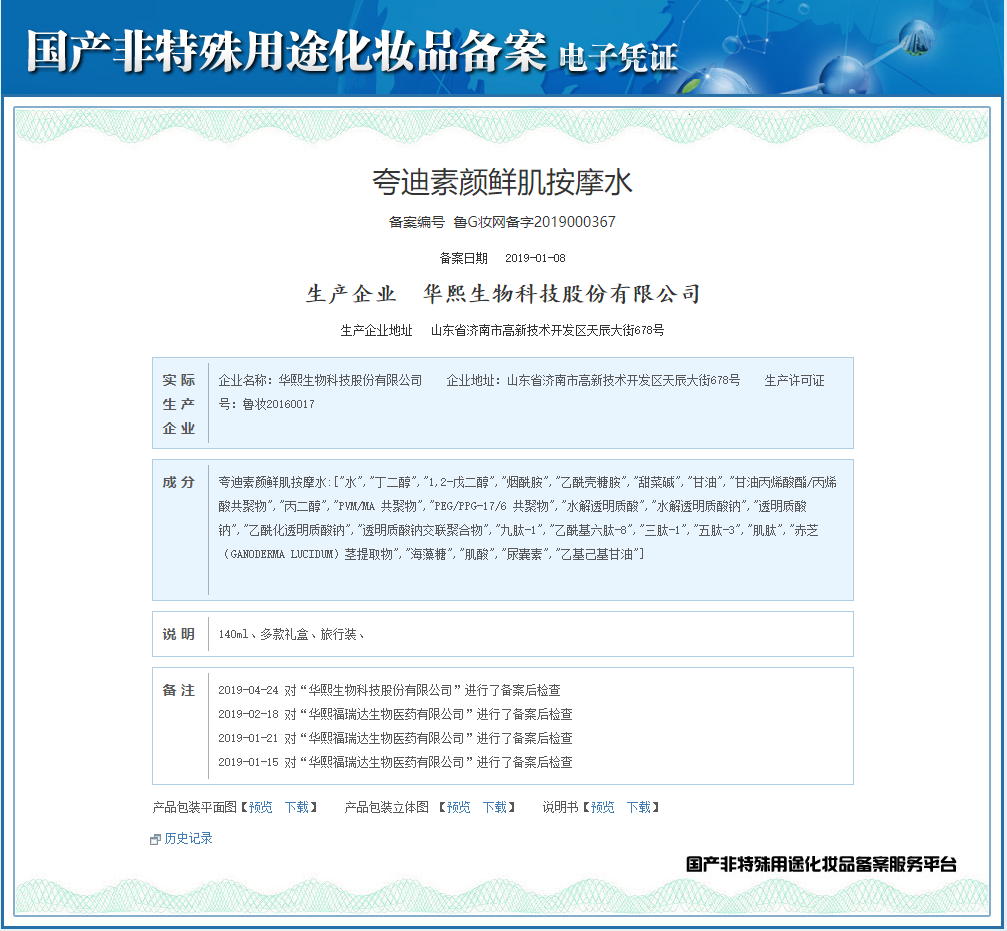Preview the 说明书 document
1007x931 pixels.
[x=602, y=807]
